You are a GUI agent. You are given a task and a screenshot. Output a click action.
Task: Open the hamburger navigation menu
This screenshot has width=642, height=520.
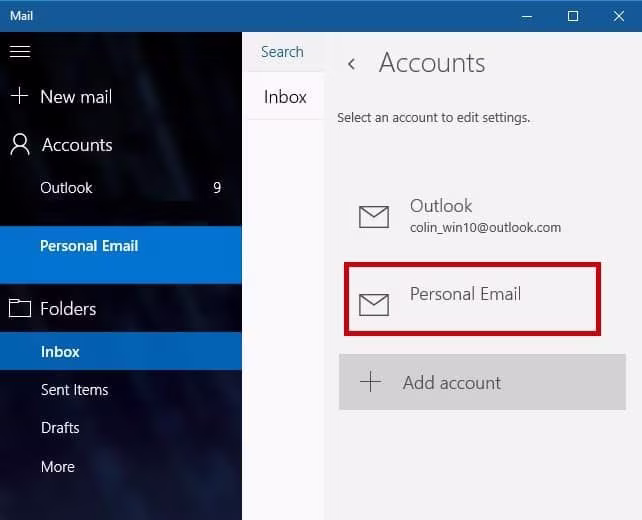(20, 52)
